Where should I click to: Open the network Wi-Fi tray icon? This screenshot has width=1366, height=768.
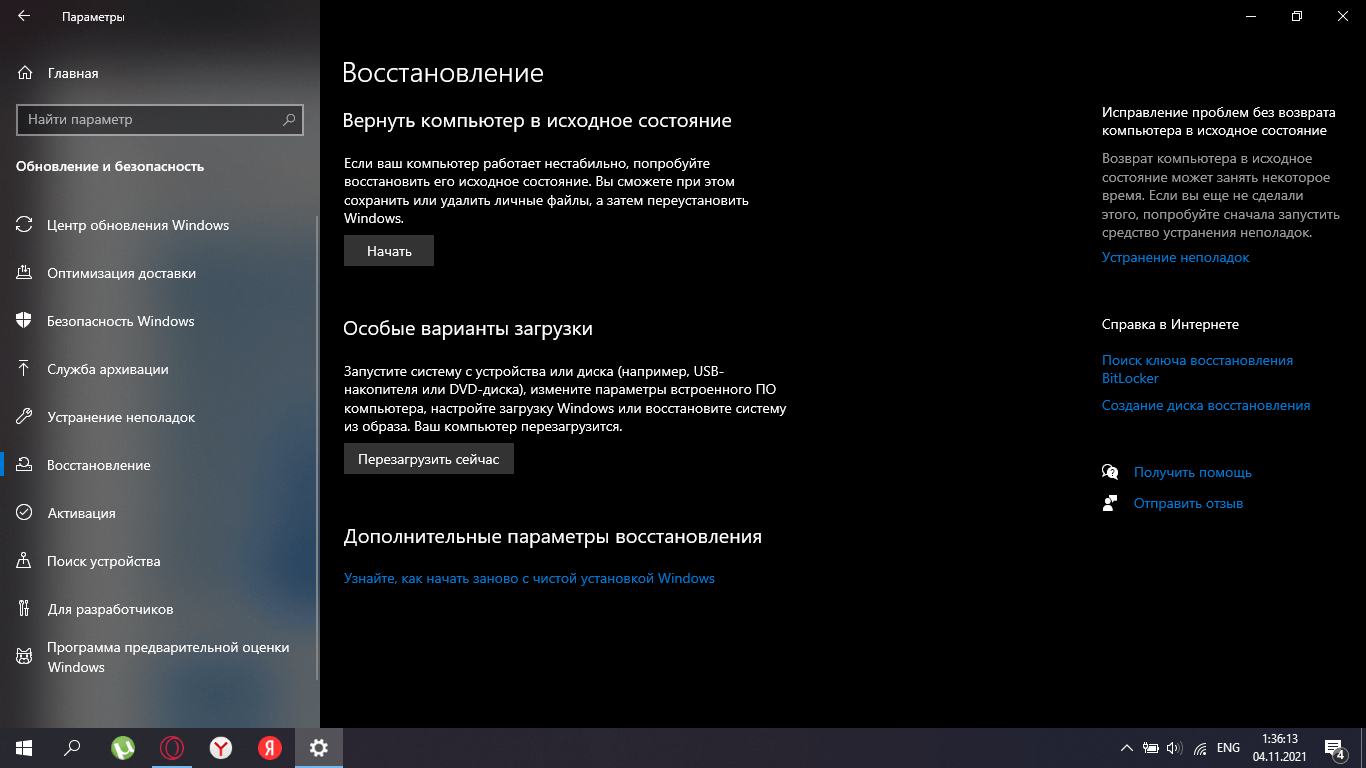coord(1199,748)
